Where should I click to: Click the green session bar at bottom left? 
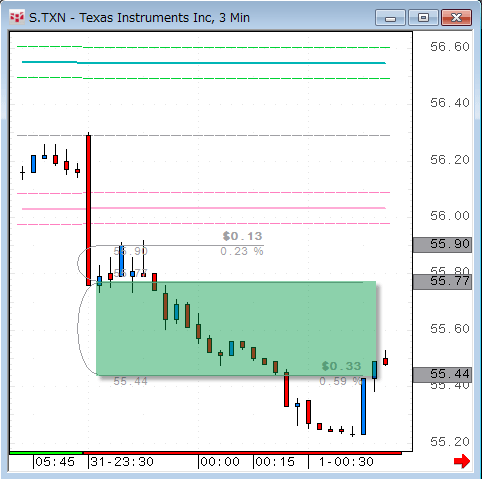pyautogui.click(x=46, y=453)
